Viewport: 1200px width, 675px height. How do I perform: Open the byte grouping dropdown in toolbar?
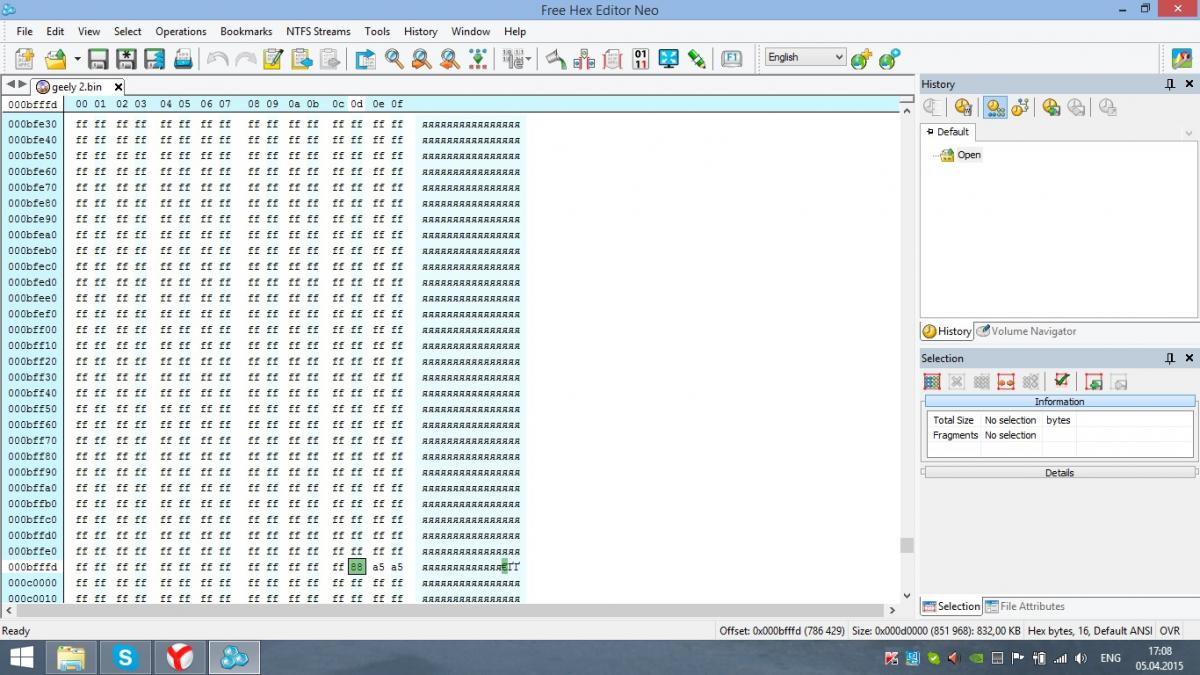pyautogui.click(x=517, y=59)
